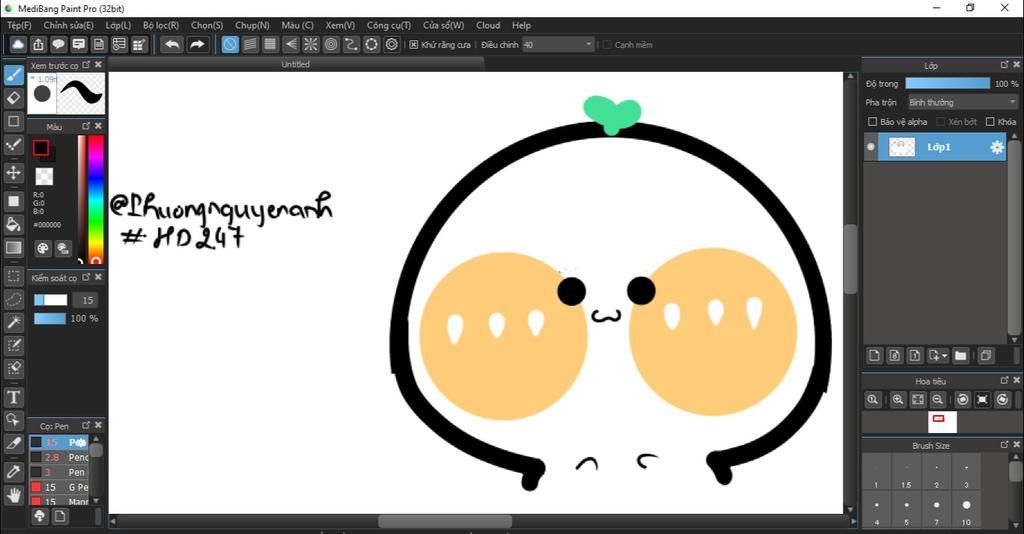Pop out the Brush Size panel

point(1004,445)
